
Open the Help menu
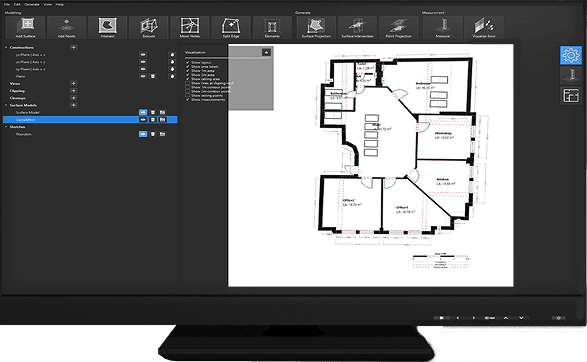pos(60,4)
